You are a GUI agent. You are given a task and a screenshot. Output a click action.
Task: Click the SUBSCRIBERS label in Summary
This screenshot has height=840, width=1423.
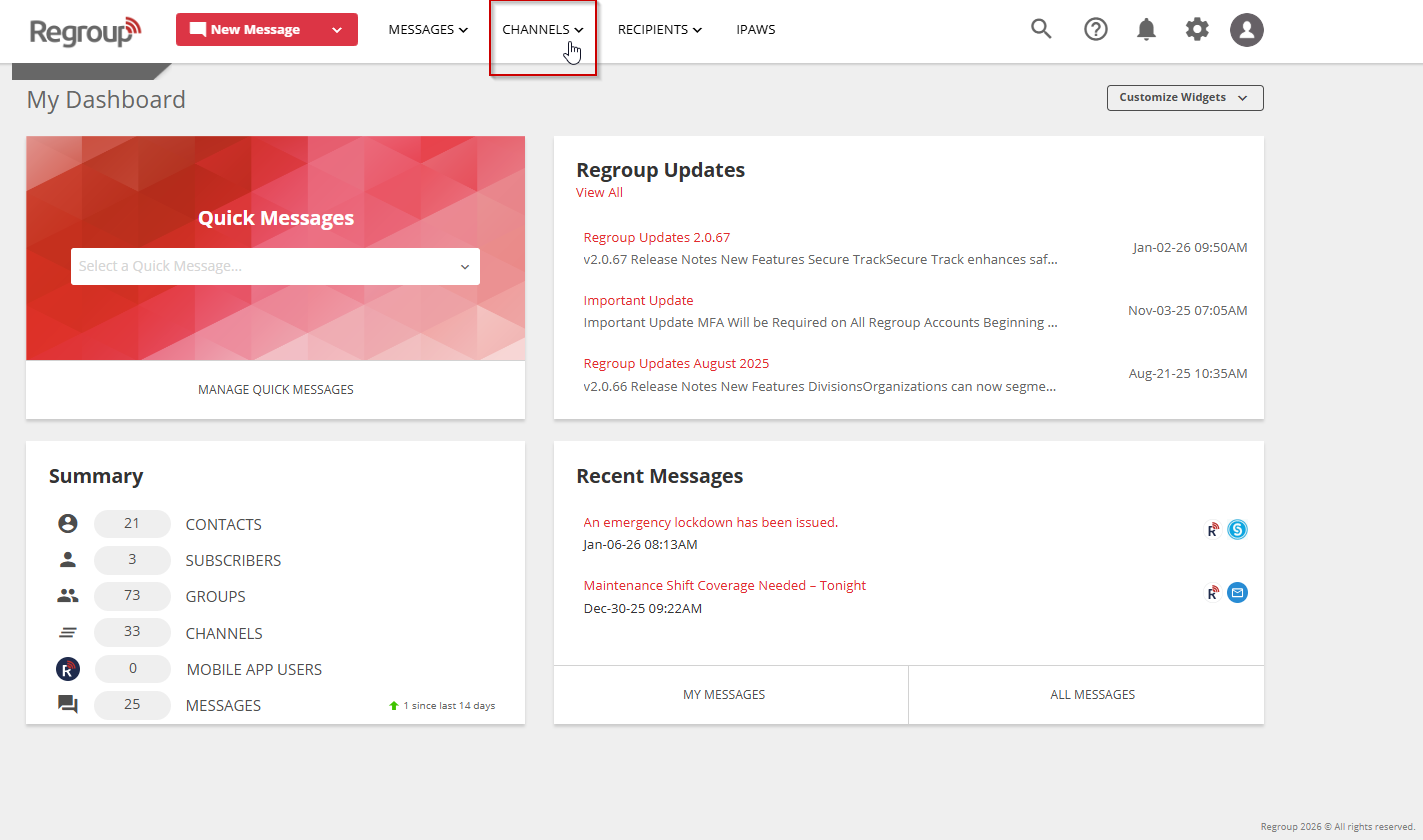point(234,561)
